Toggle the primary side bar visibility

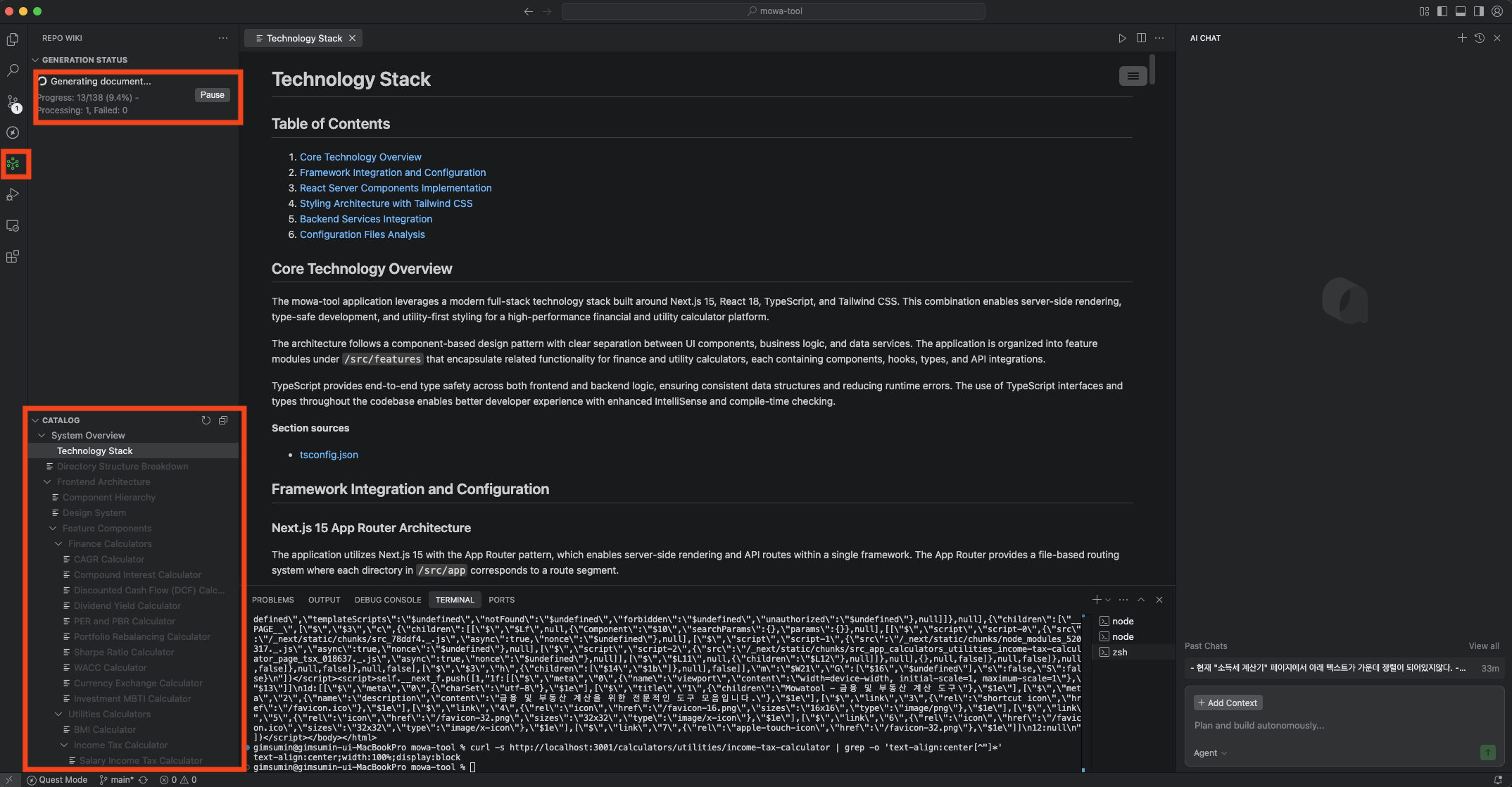[1442, 11]
